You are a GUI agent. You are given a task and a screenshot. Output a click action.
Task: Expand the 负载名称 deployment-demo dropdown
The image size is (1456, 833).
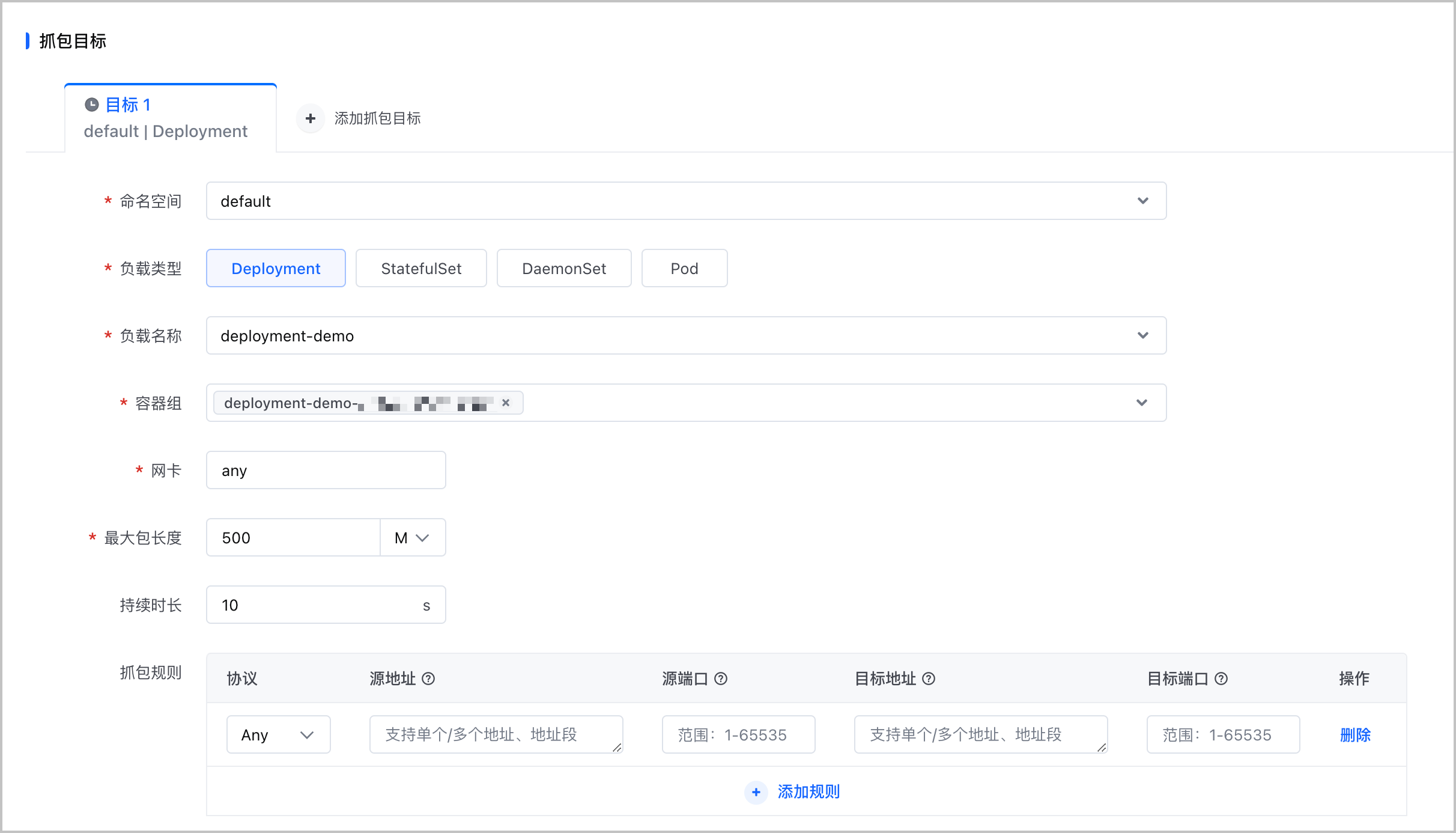[686, 335]
